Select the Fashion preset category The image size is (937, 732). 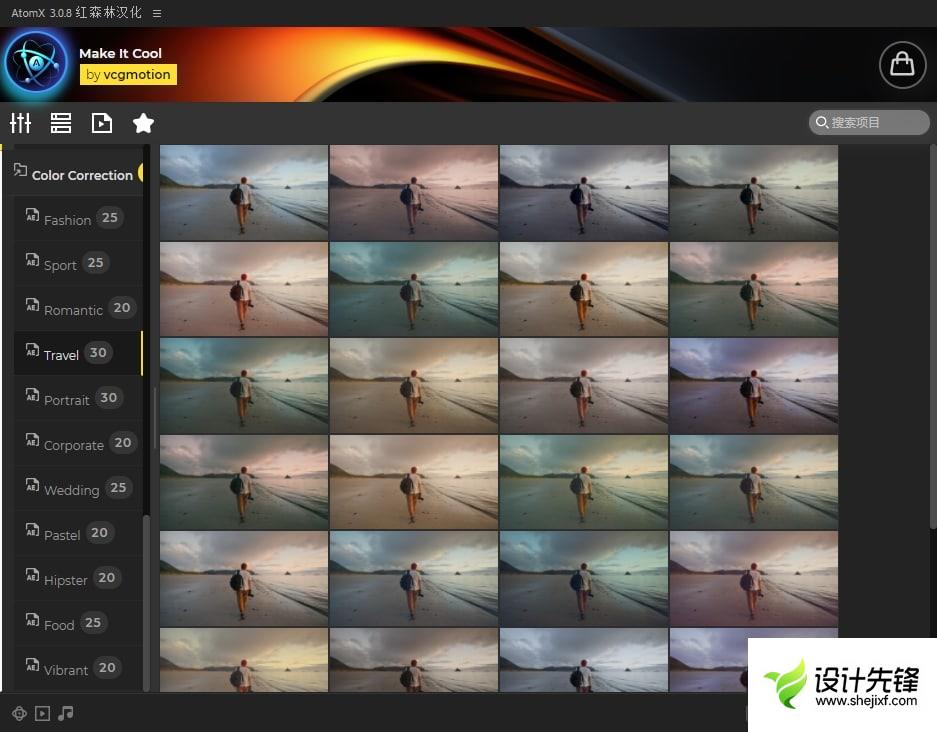click(x=67, y=219)
